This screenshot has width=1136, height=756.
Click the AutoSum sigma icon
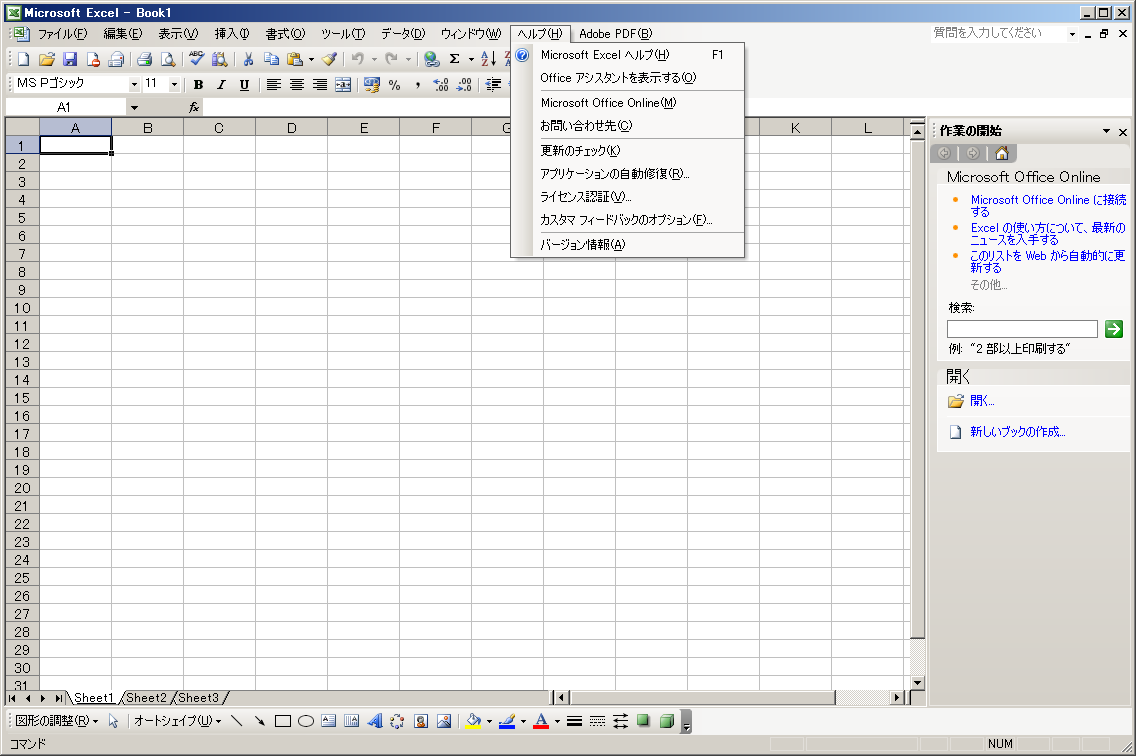(x=454, y=59)
